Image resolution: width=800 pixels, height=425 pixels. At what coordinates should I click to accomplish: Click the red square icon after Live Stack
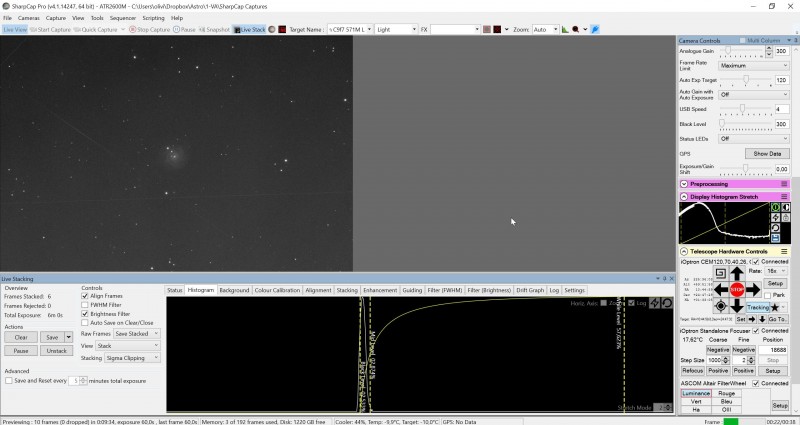[282, 30]
